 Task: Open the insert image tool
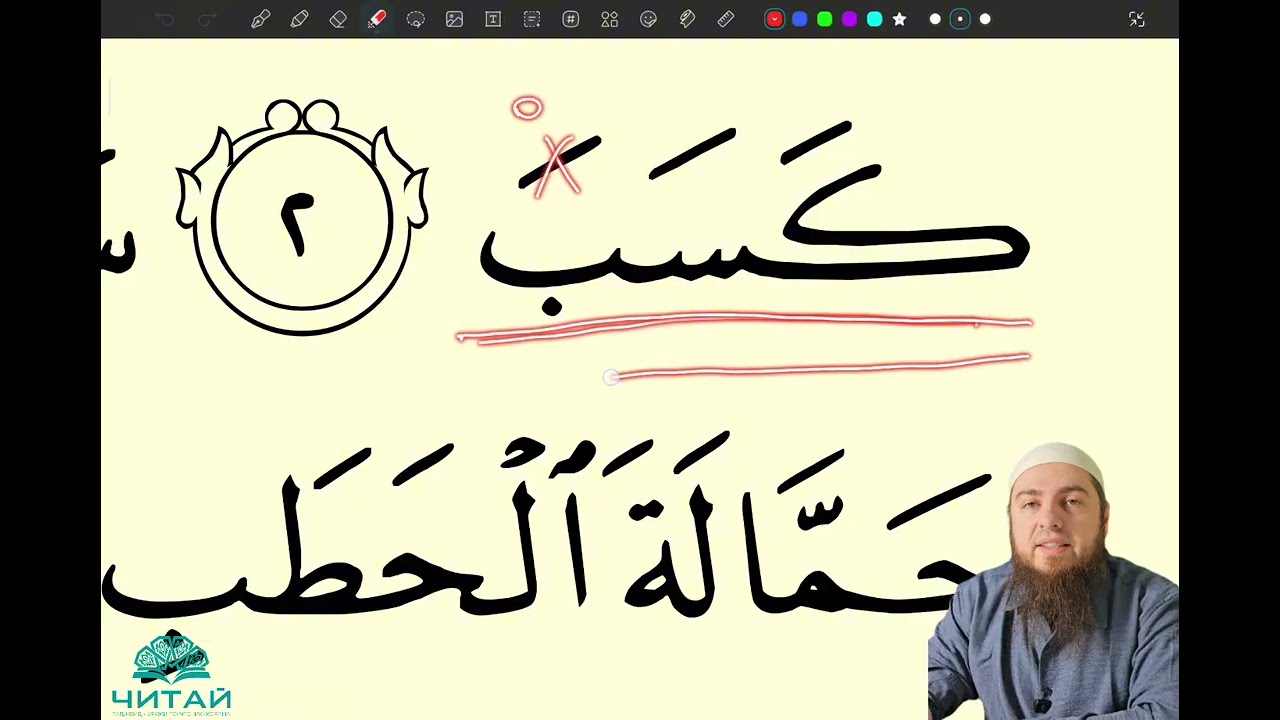(454, 19)
